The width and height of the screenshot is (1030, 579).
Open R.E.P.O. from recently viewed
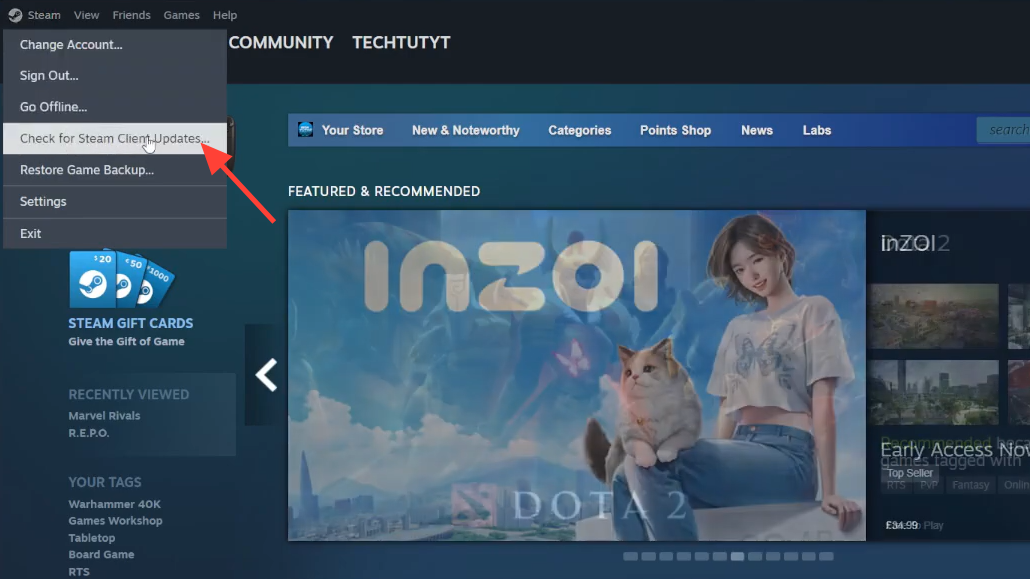click(x=89, y=433)
